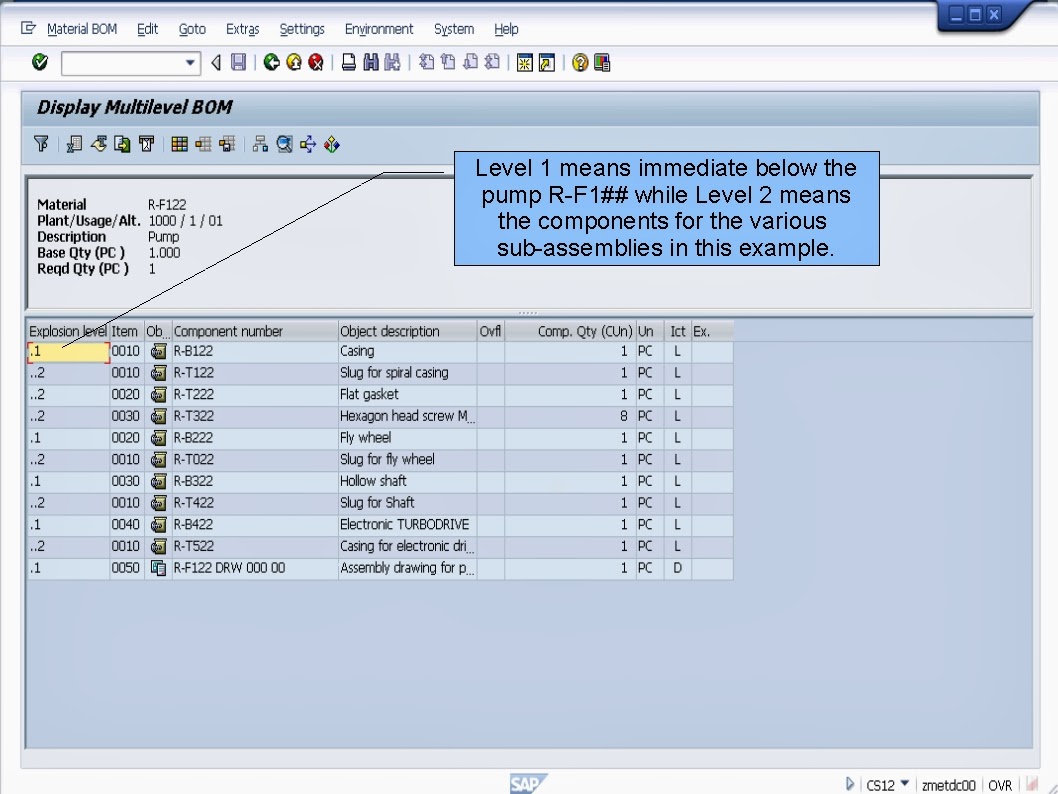Open the Material BOM menu
The height and width of the screenshot is (794, 1058).
click(81, 29)
